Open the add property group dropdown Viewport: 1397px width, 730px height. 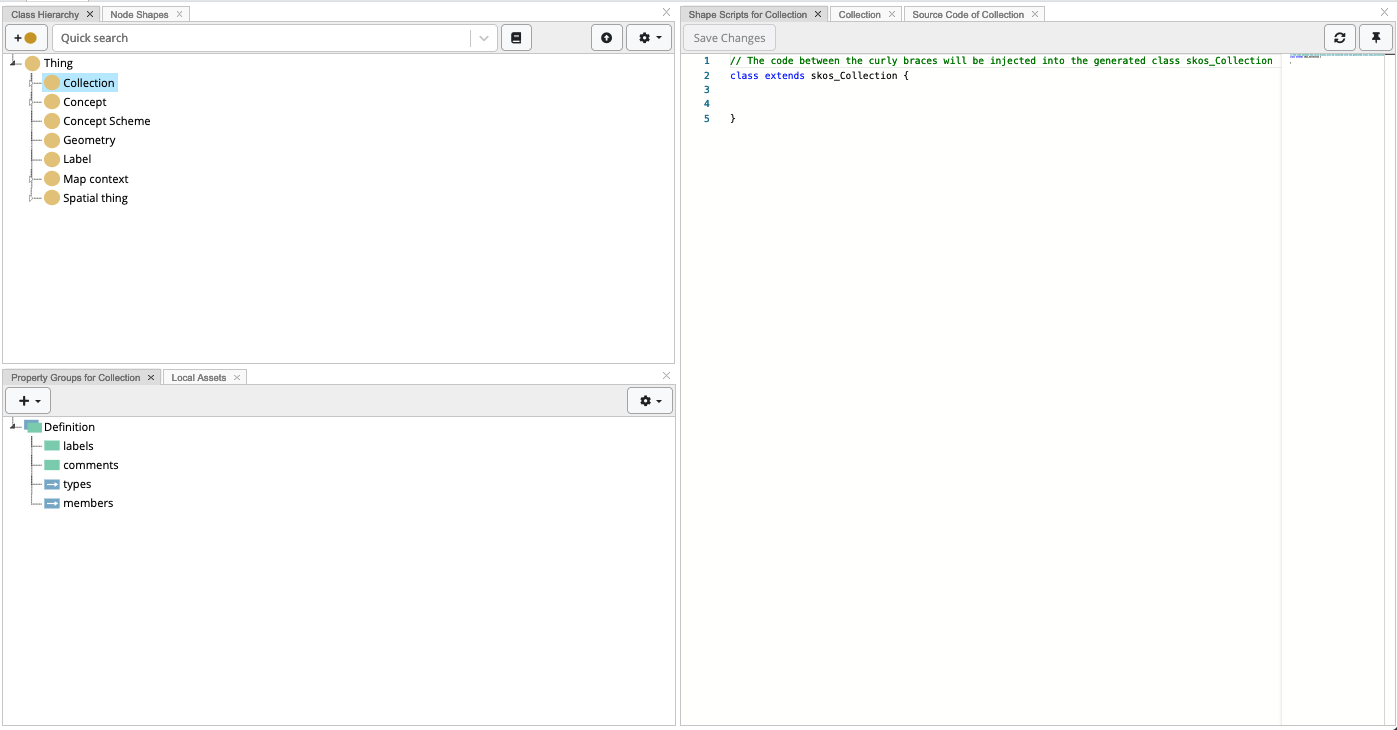[x=27, y=400]
